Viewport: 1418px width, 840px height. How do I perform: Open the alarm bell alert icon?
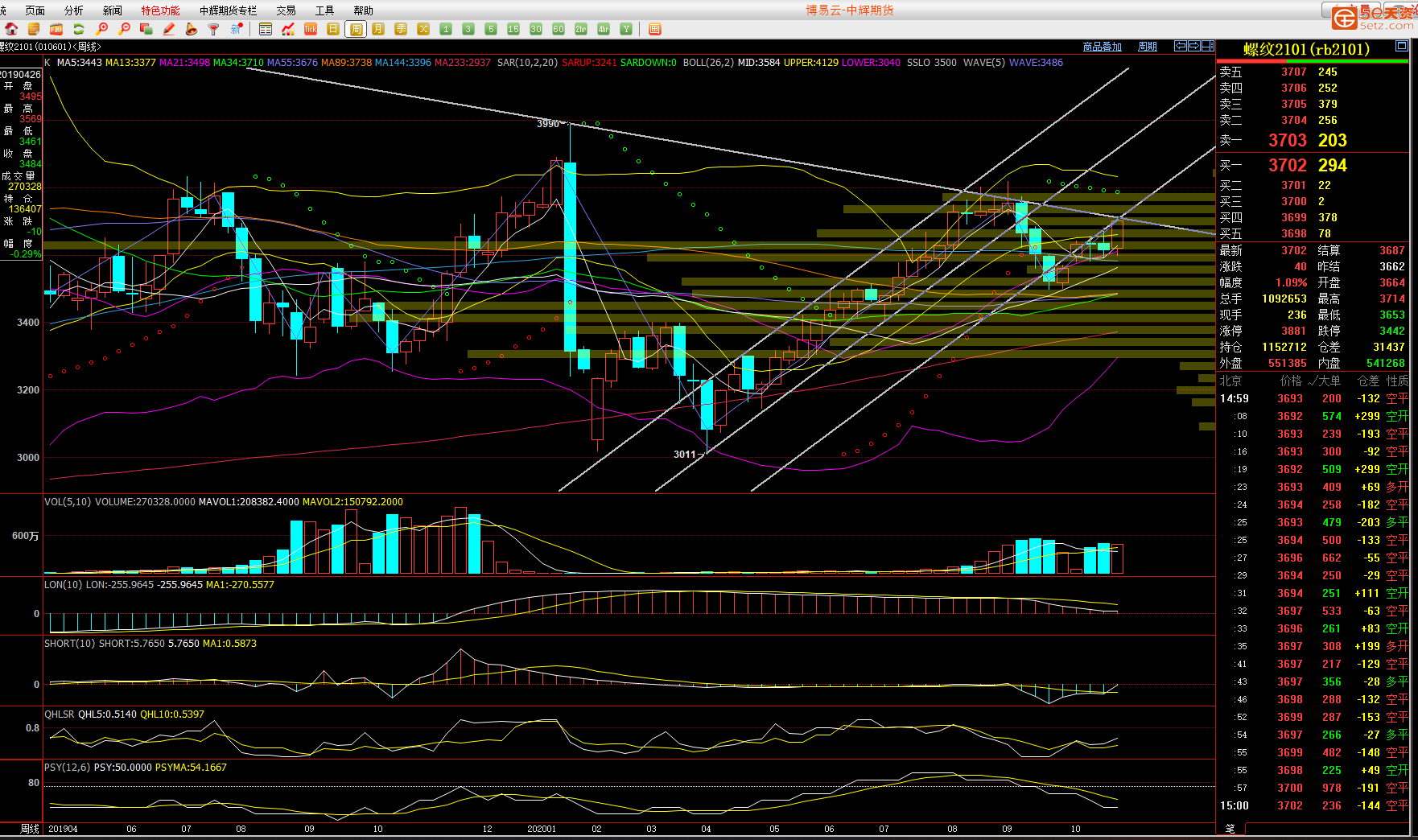(x=192, y=29)
